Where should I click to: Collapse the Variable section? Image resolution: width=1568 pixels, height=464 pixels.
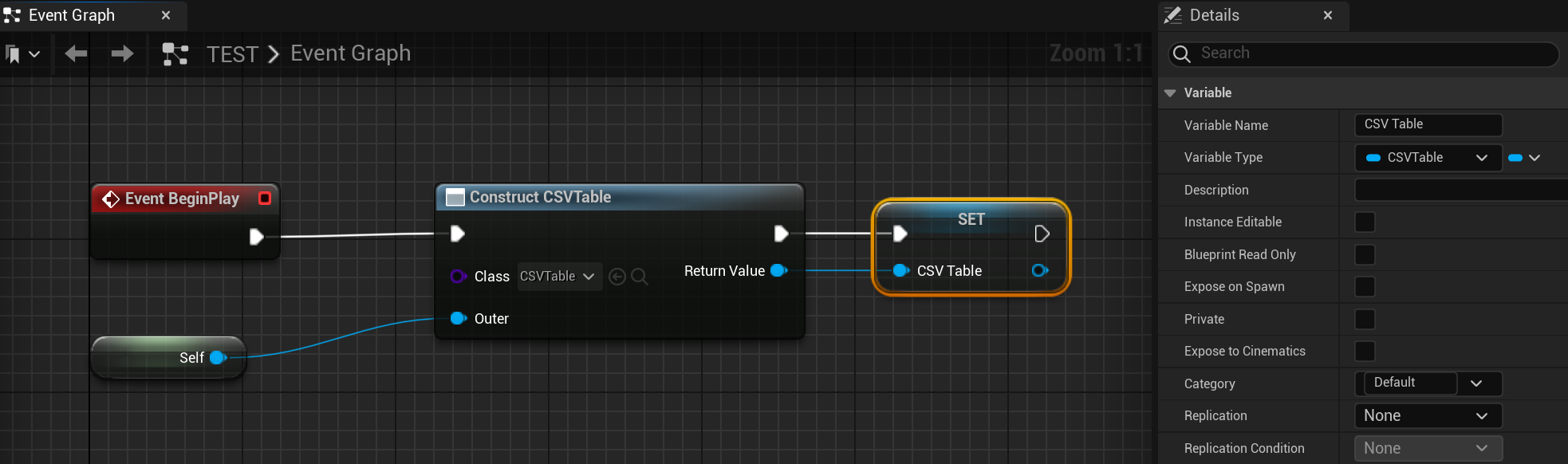point(1170,92)
